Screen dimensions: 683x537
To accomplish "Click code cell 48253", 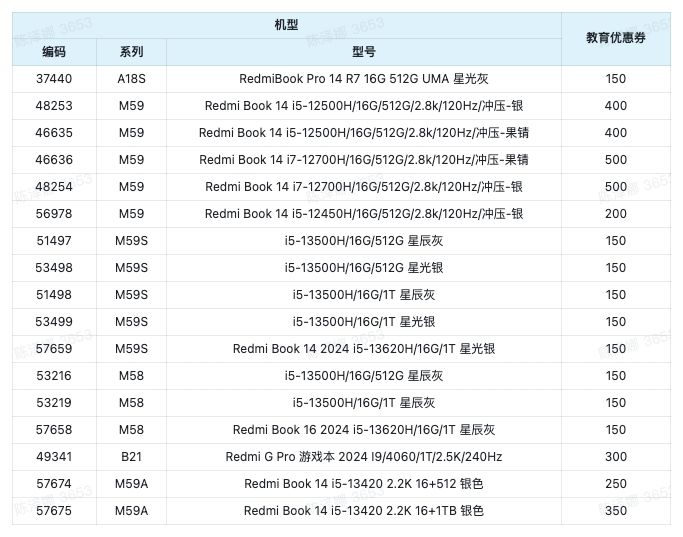I will (54, 105).
